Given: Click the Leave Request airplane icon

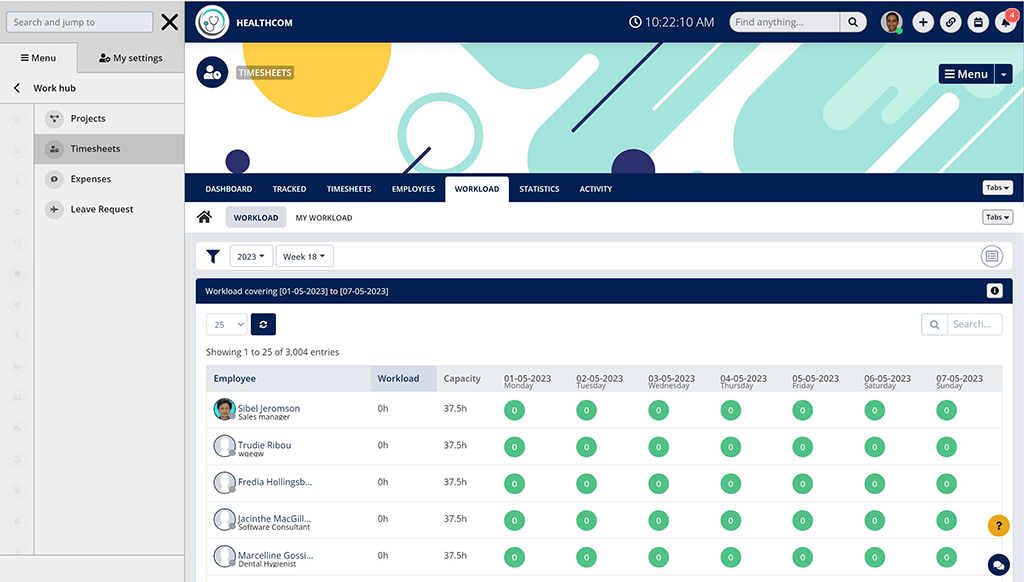Looking at the screenshot, I should click(54, 209).
